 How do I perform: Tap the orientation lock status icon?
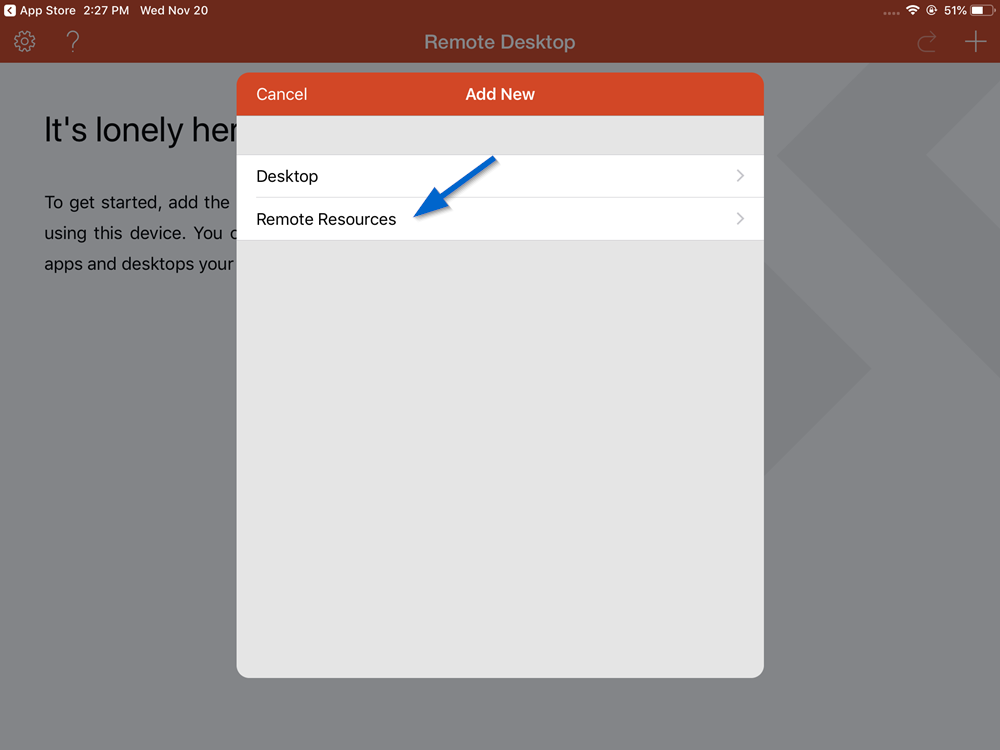[x=932, y=10]
